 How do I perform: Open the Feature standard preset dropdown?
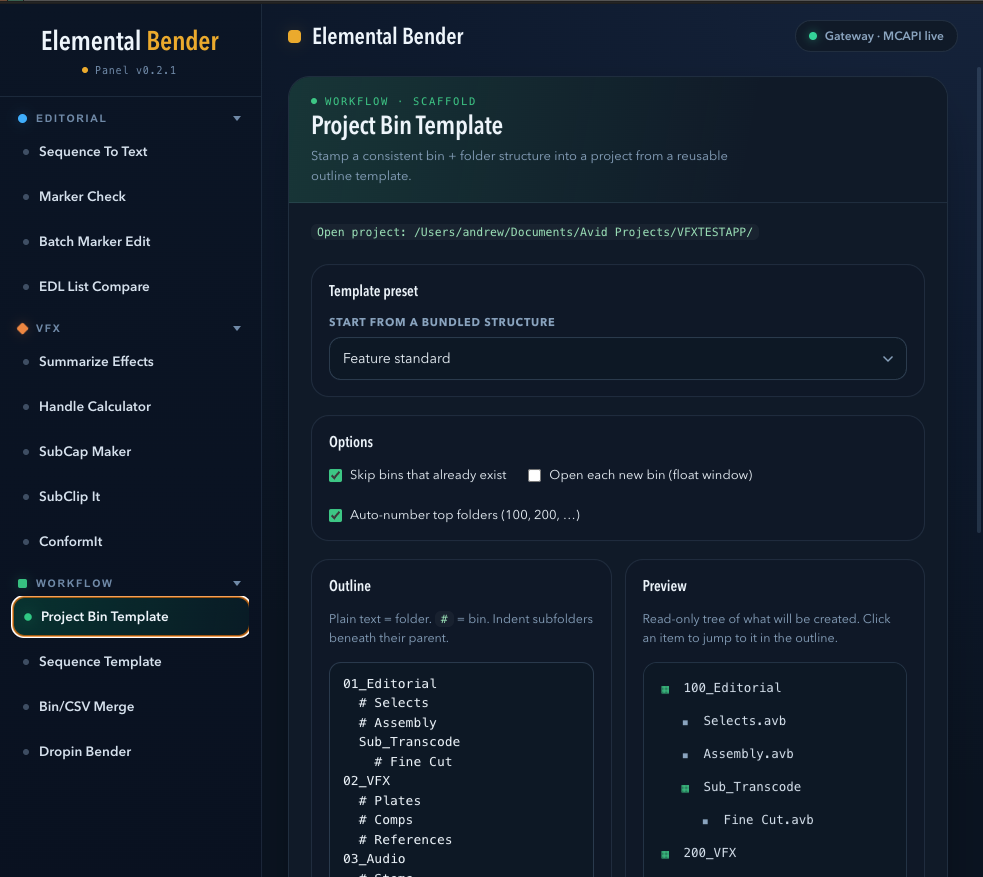click(618, 359)
